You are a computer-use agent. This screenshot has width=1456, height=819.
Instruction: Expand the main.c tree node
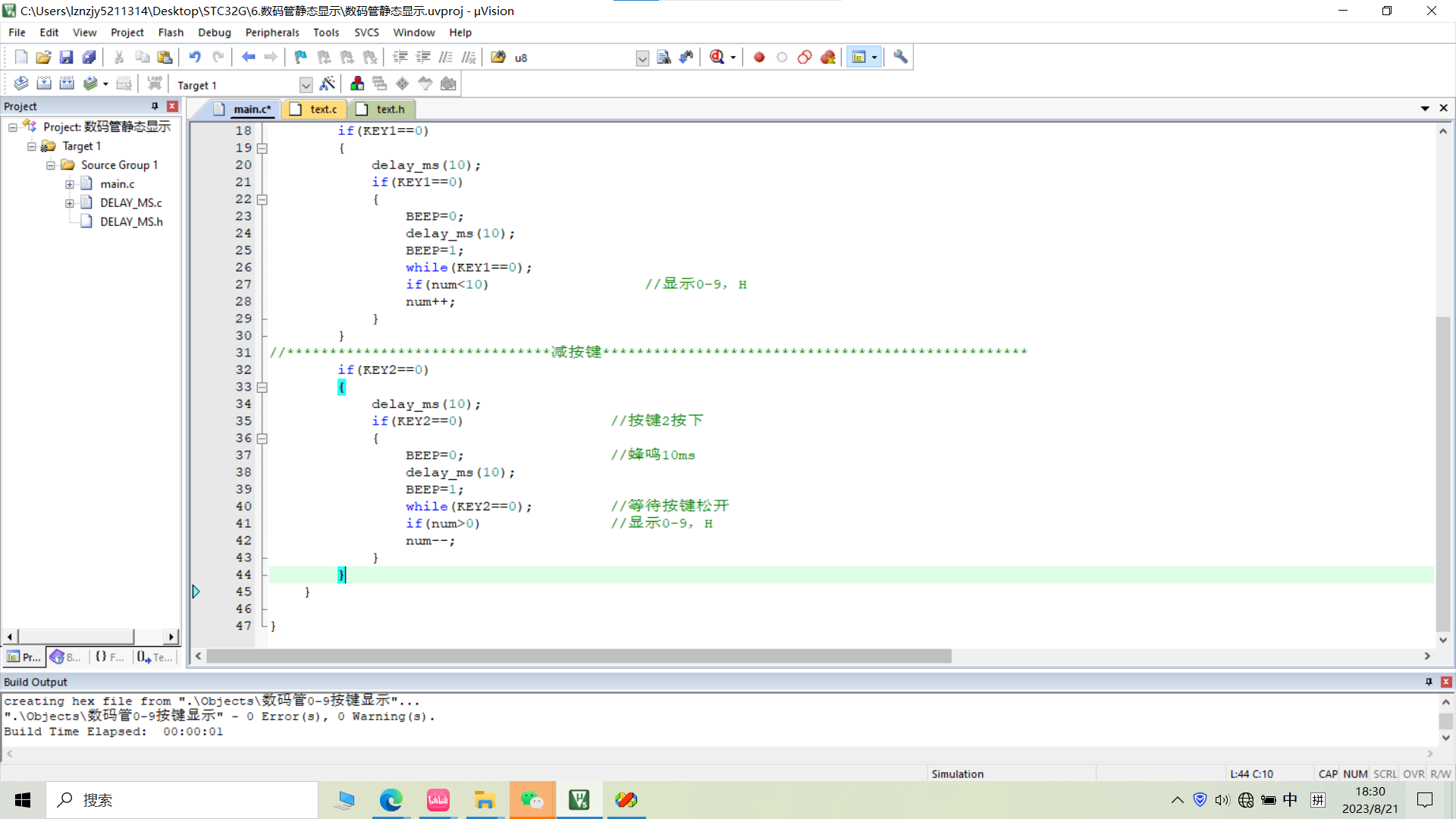70,184
